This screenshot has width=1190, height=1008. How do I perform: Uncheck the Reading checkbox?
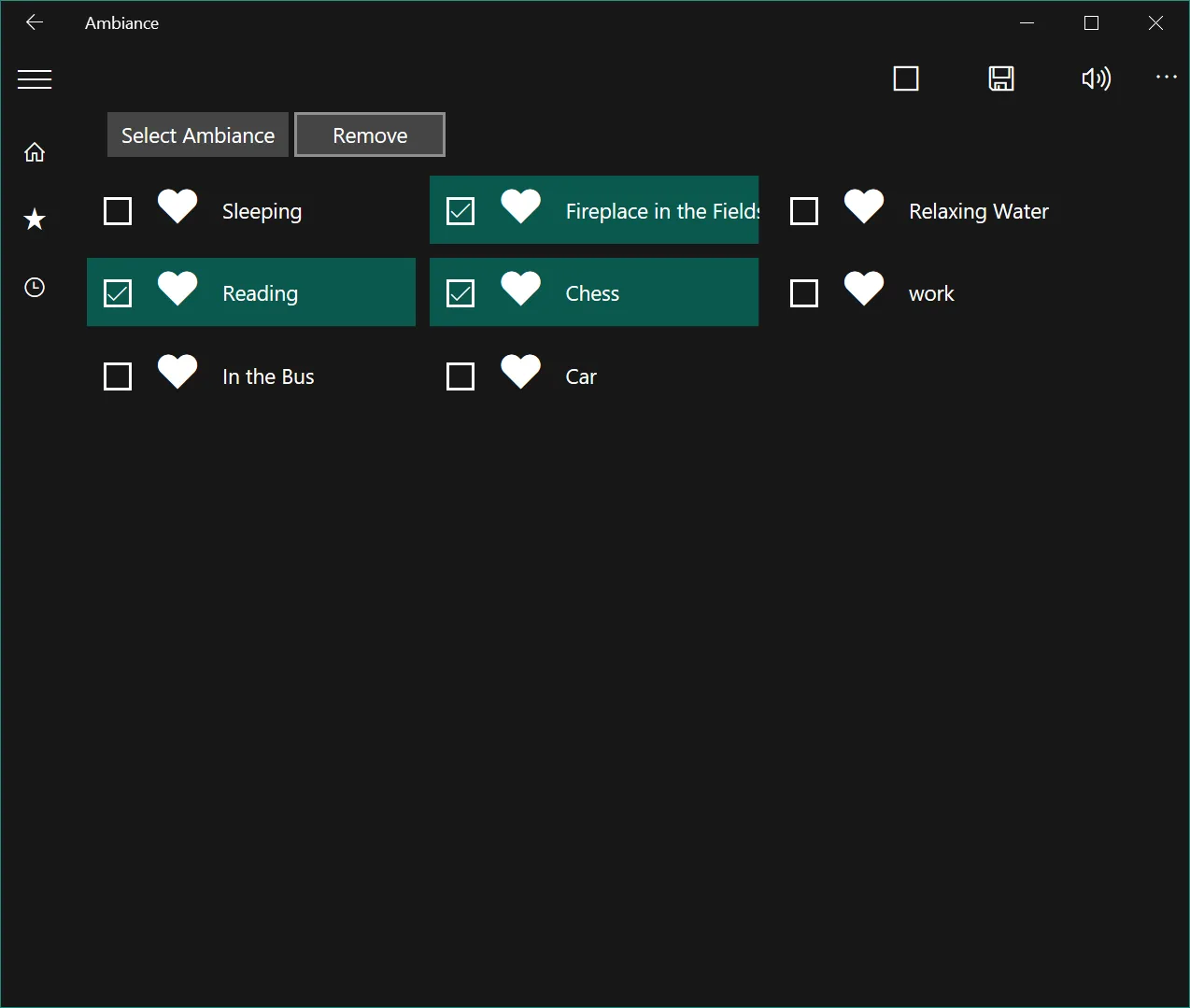pos(118,293)
